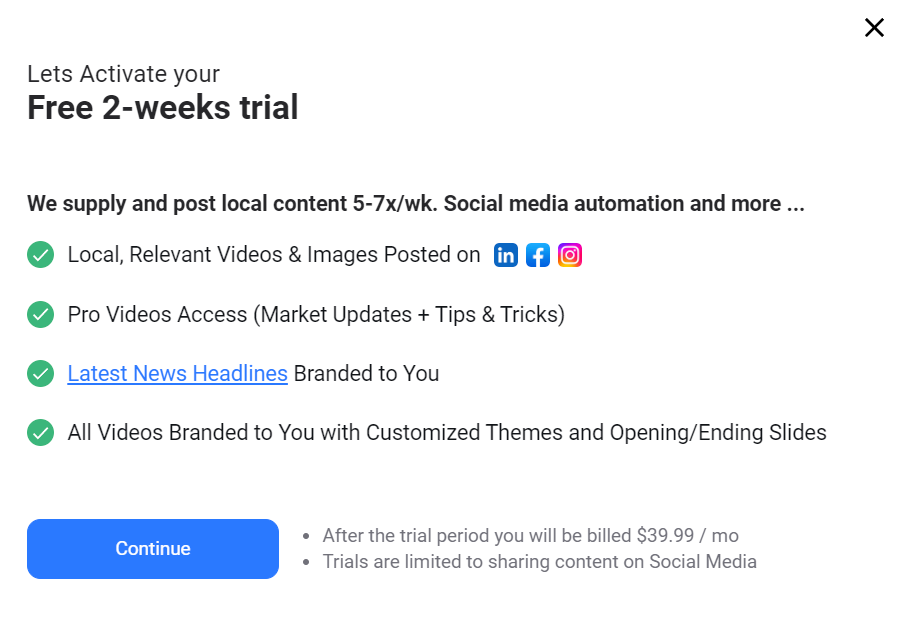Screen dimensions: 900x631
Task: Click "Local, Relevant Videos & Images Posted on" text
Action: pyautogui.click(x=274, y=255)
